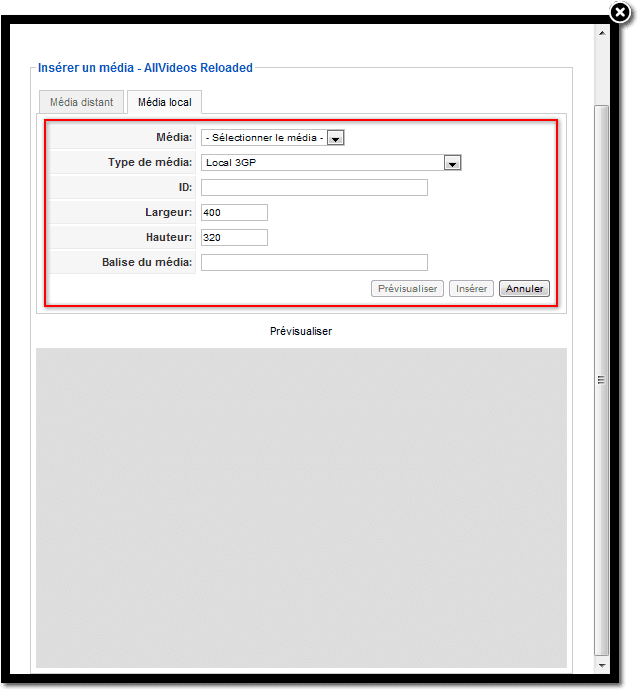Click the 'Hauteur:' label
The height and width of the screenshot is (690, 638).
pyautogui.click(x=169, y=238)
